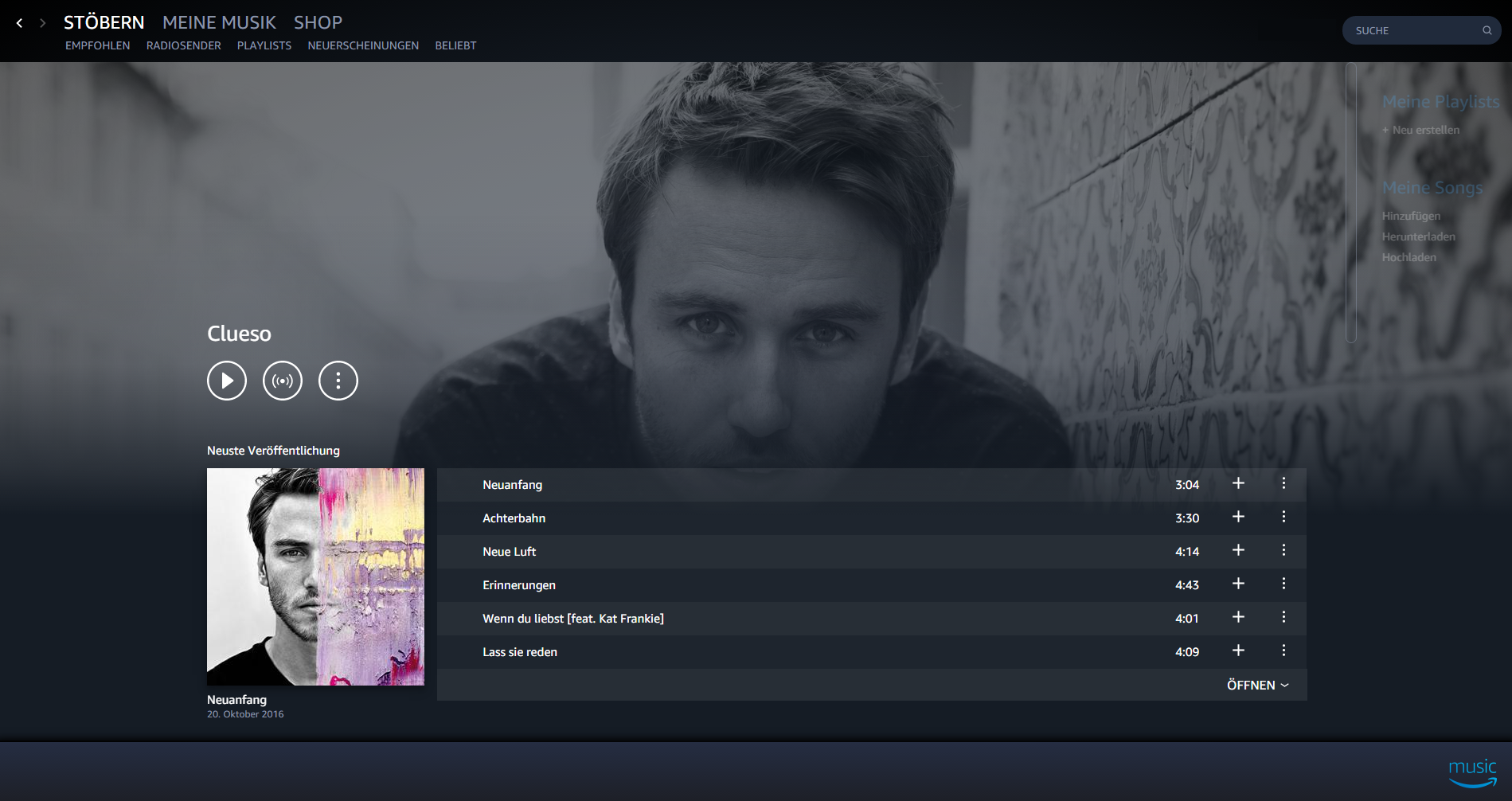Click the sidebar vertical scrollbar
The height and width of the screenshot is (801, 1512).
(1350, 203)
